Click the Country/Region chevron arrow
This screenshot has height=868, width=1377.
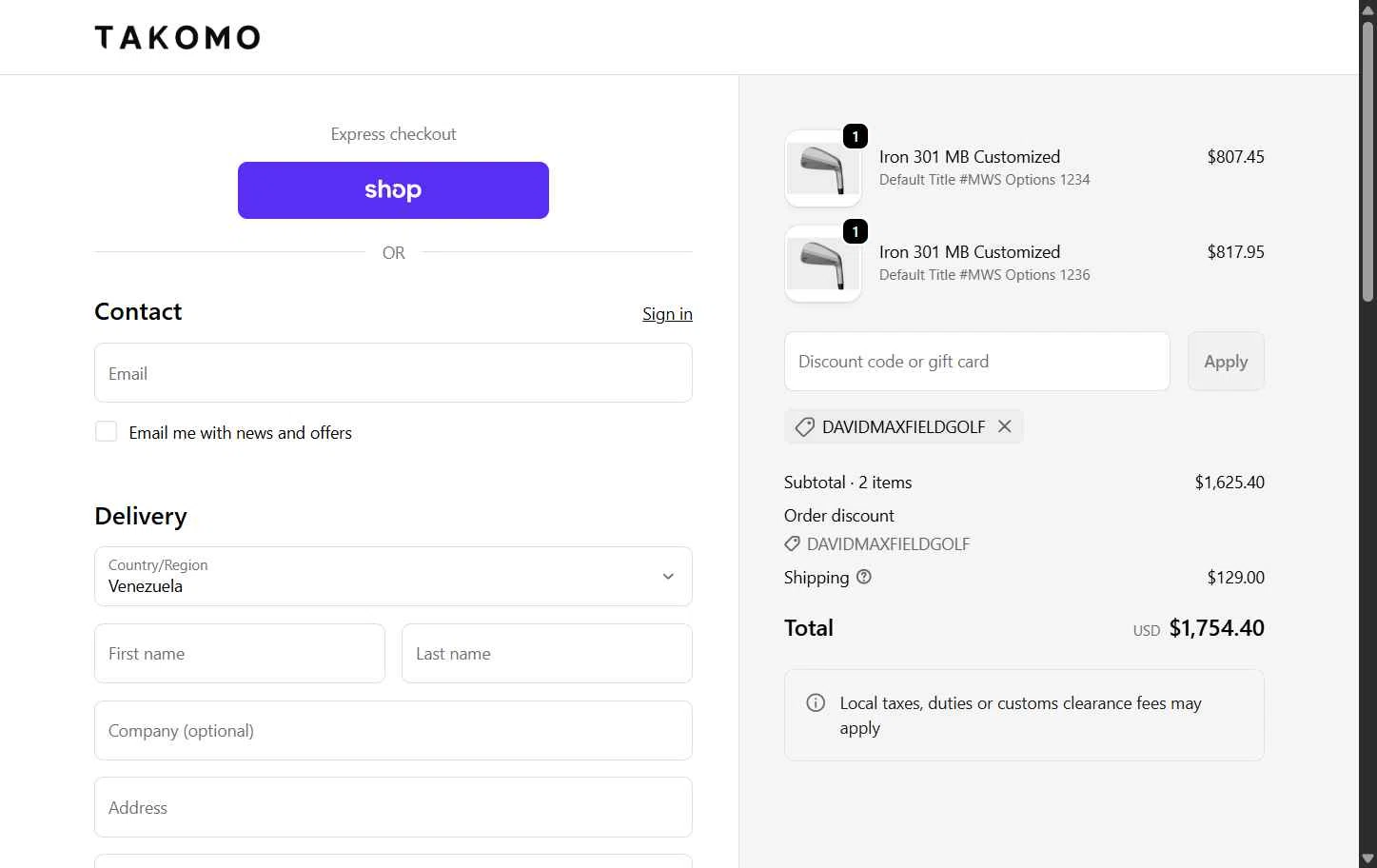(668, 577)
